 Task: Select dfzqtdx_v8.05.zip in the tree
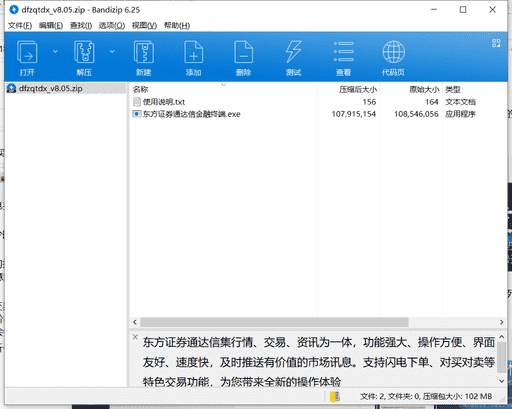(x=51, y=88)
